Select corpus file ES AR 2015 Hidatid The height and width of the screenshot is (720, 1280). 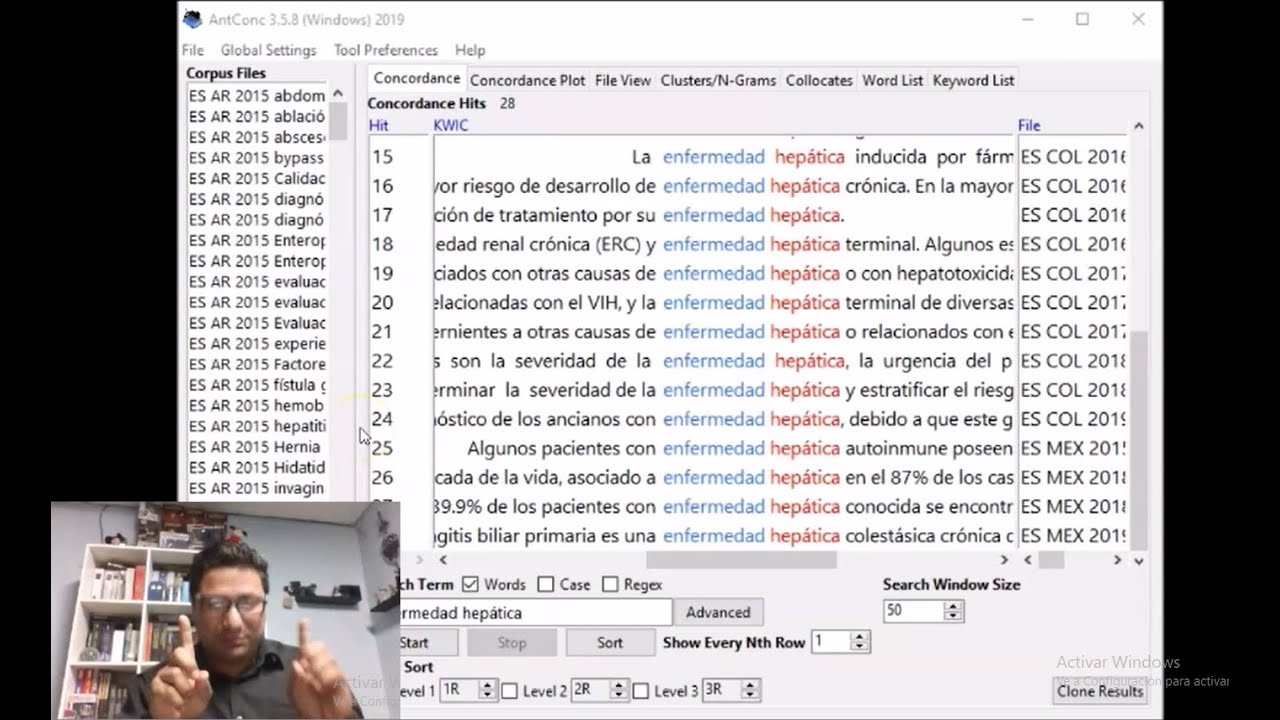click(257, 468)
